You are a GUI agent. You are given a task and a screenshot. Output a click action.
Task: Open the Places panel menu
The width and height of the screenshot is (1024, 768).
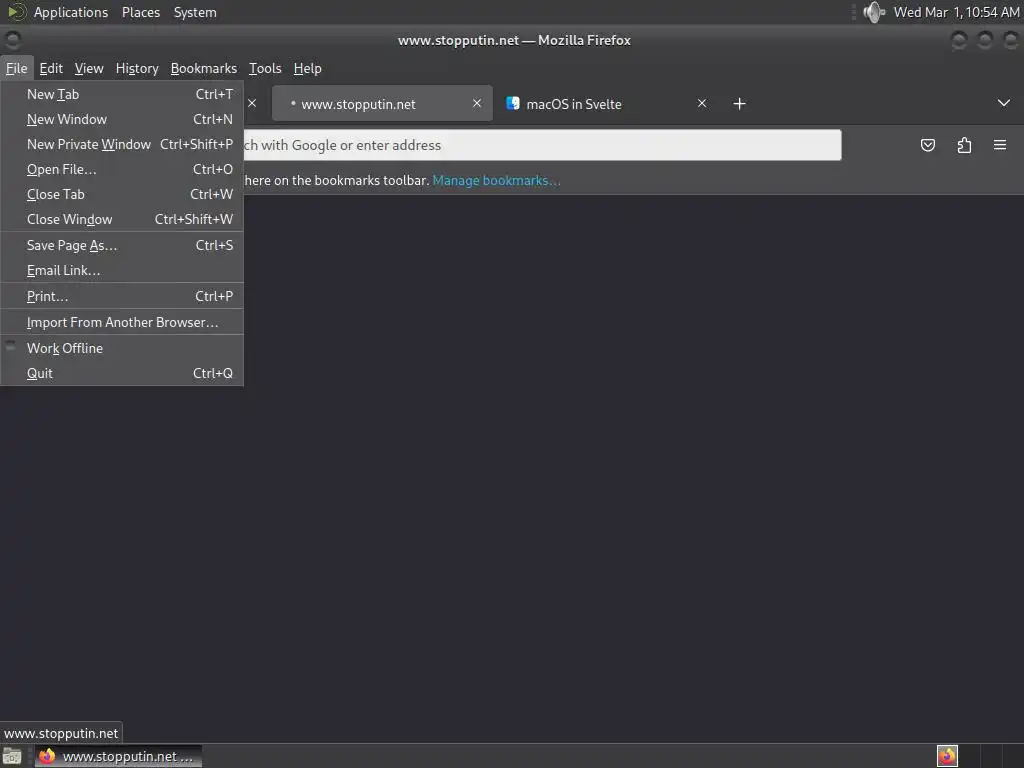(x=141, y=12)
